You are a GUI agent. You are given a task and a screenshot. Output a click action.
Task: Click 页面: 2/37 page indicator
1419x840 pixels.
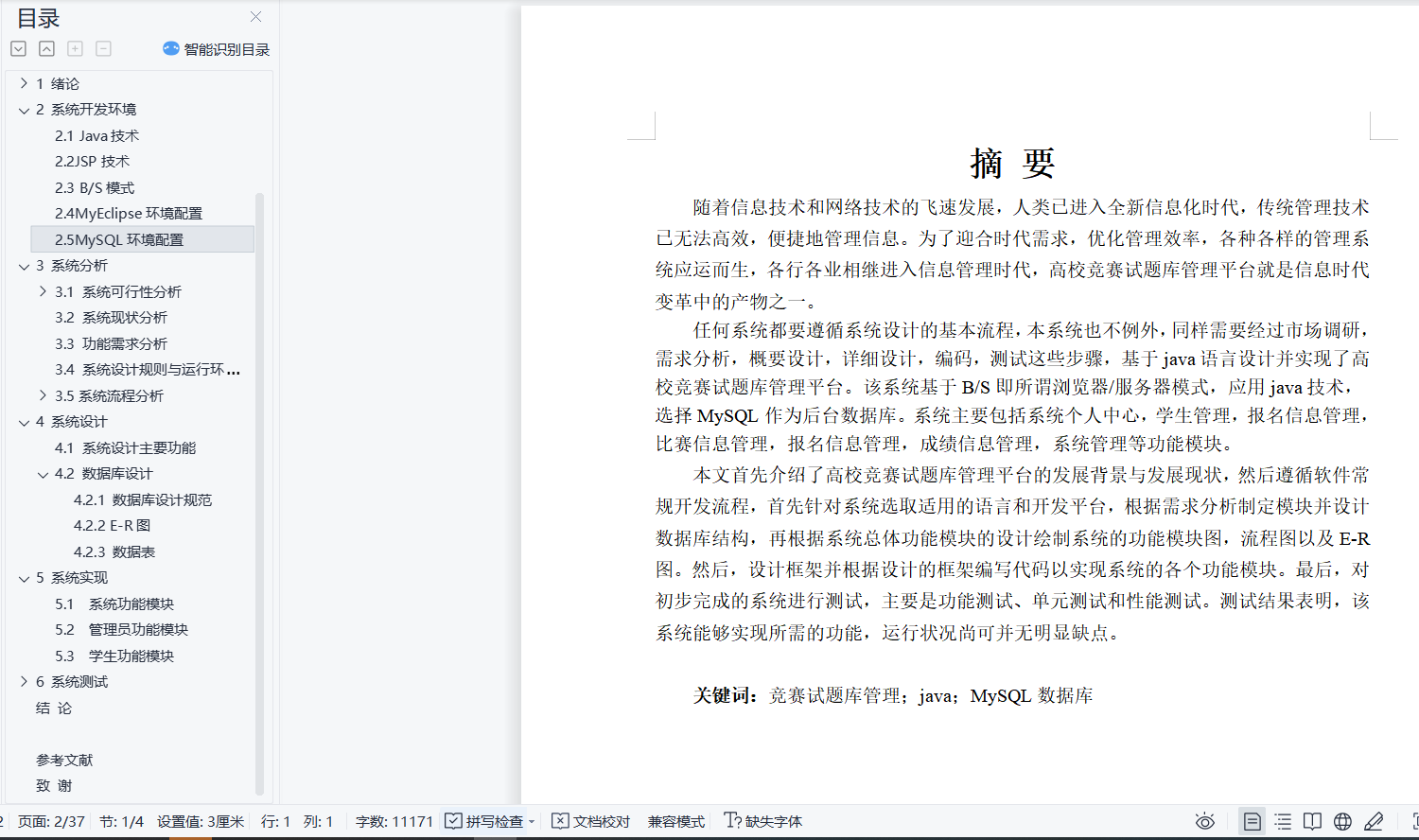click(x=51, y=821)
